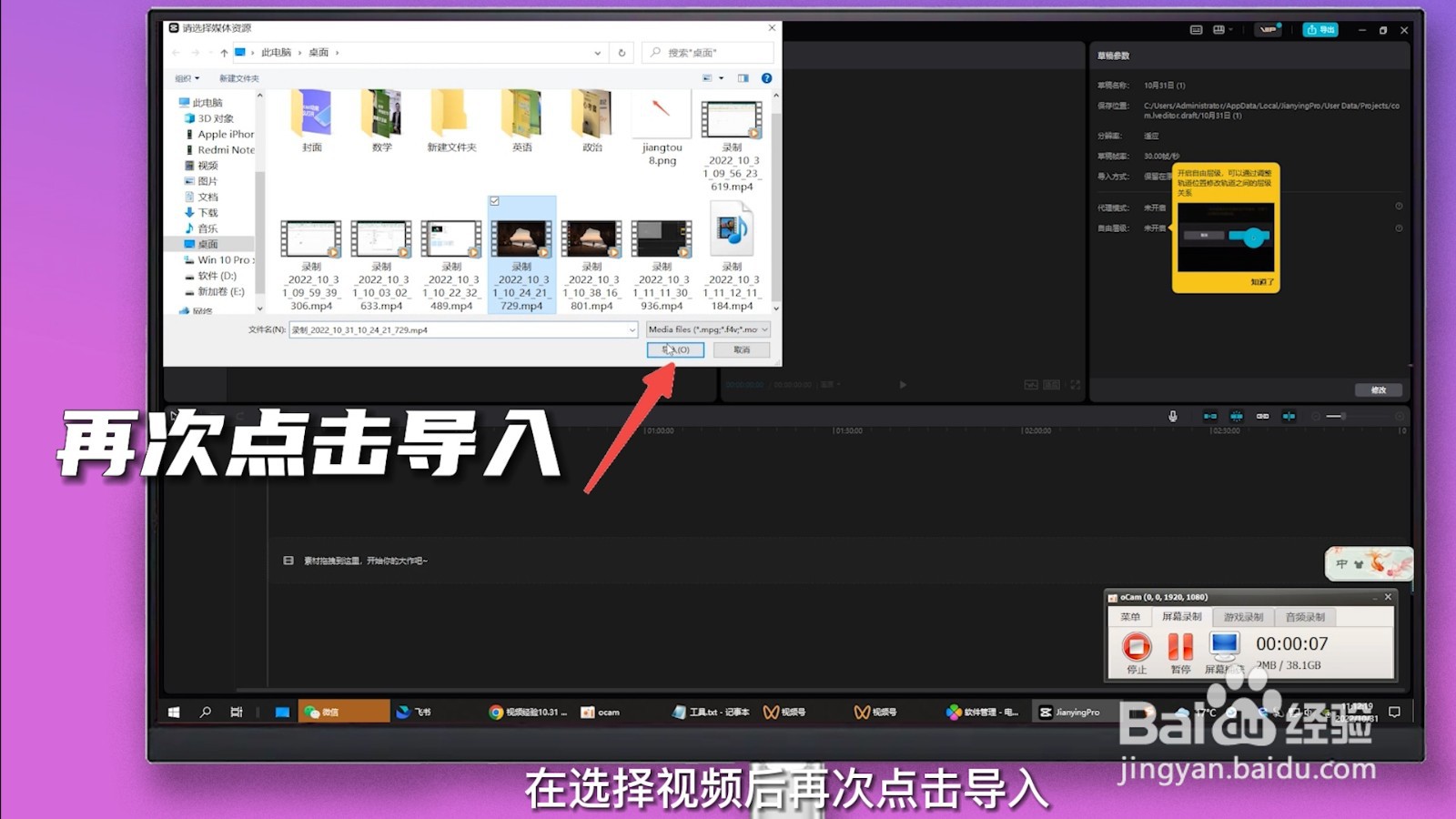Click the VIP badge in the top toolbar
This screenshot has height=819, width=1456.
pyautogui.click(x=1268, y=28)
